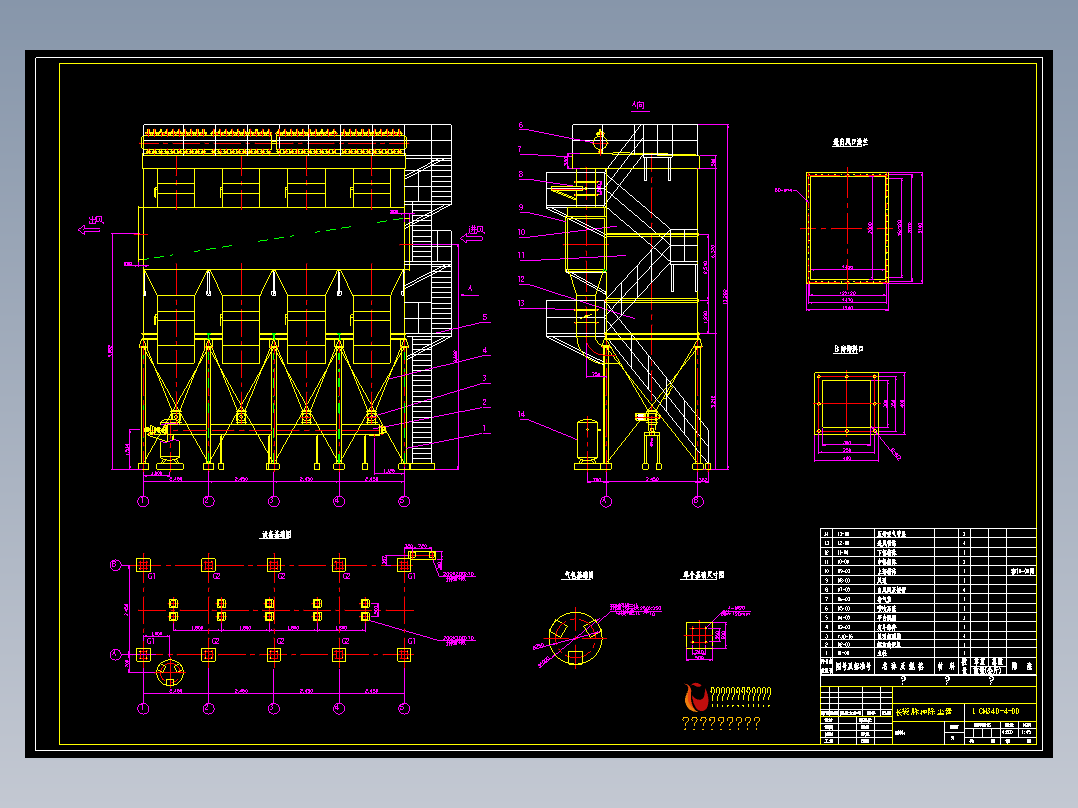Select the air tank vessel in side view
This screenshot has height=808, width=1078.
tap(587, 440)
